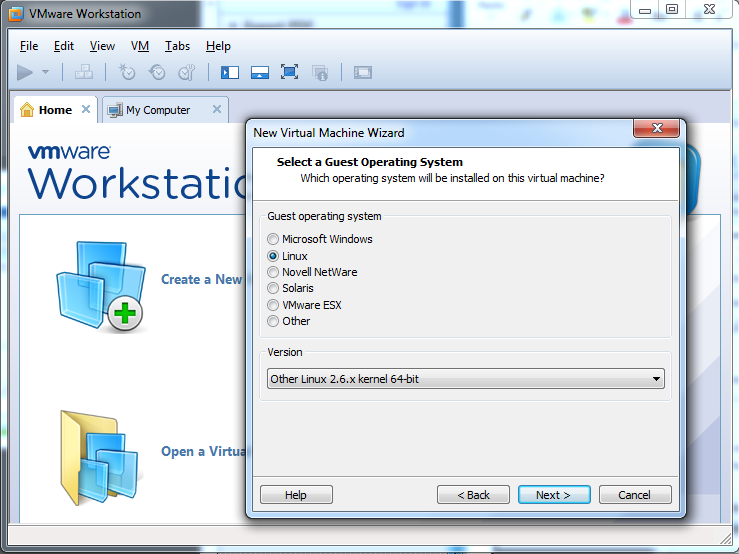739x554 pixels.
Task: Take a snapshot with the clock-plus icon
Action: coord(126,72)
